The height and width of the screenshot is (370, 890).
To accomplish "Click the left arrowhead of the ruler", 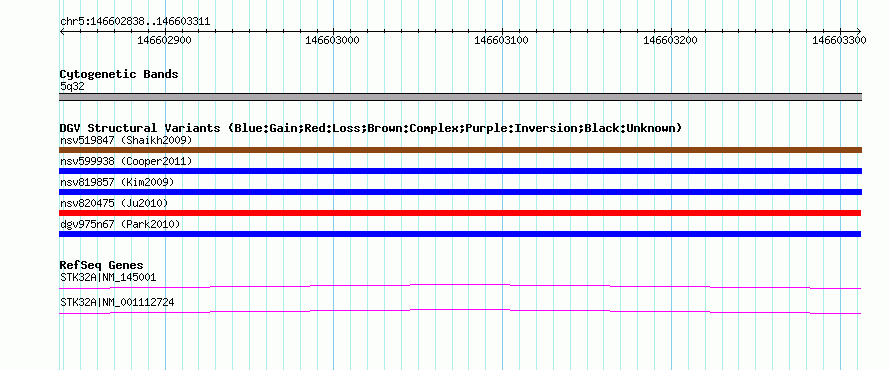I will click(x=62, y=31).
